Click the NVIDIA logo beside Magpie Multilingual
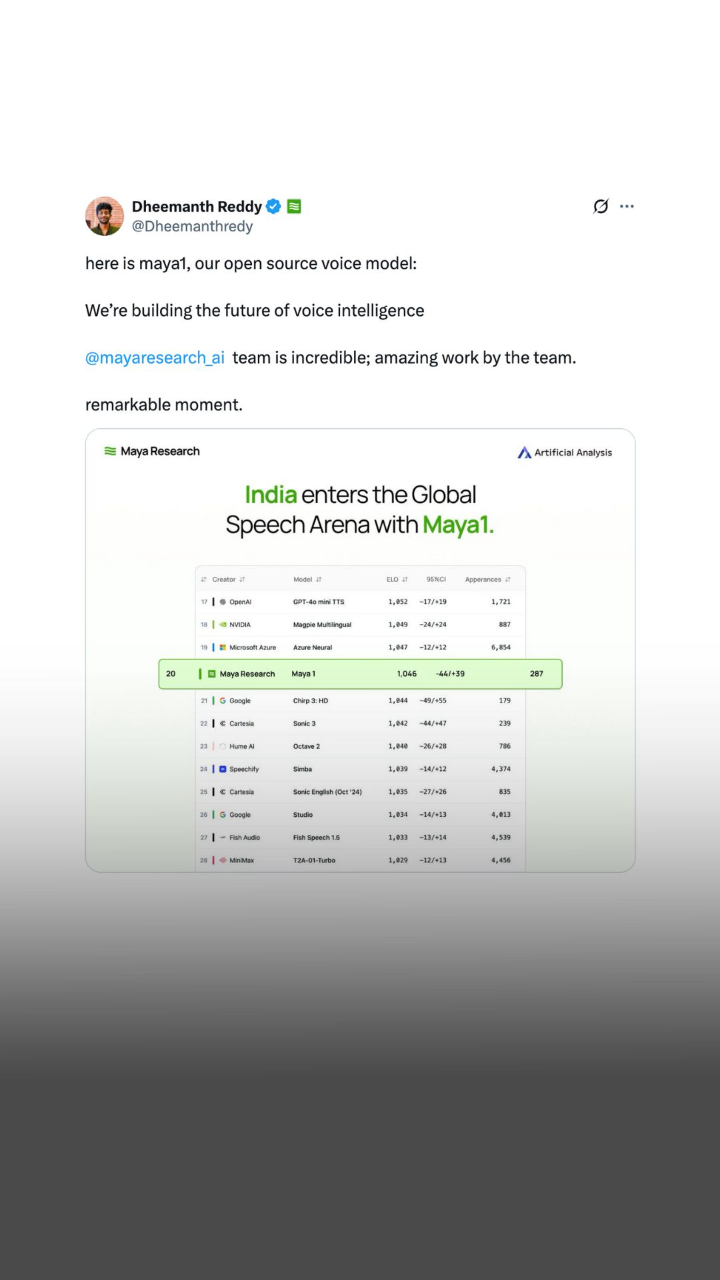 pos(222,624)
